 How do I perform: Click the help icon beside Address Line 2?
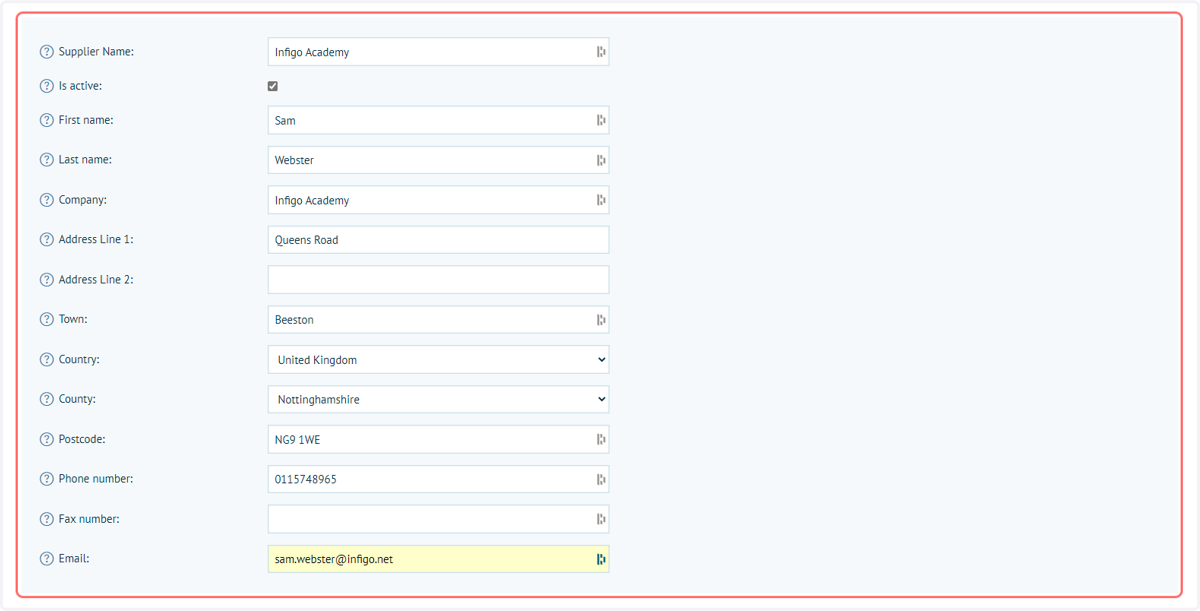pos(46,280)
